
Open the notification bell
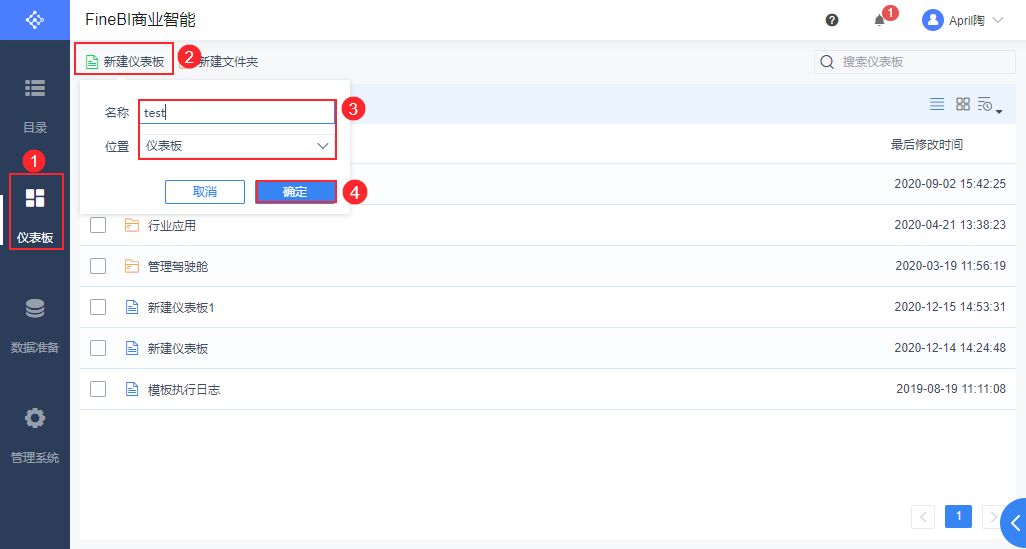click(x=880, y=20)
